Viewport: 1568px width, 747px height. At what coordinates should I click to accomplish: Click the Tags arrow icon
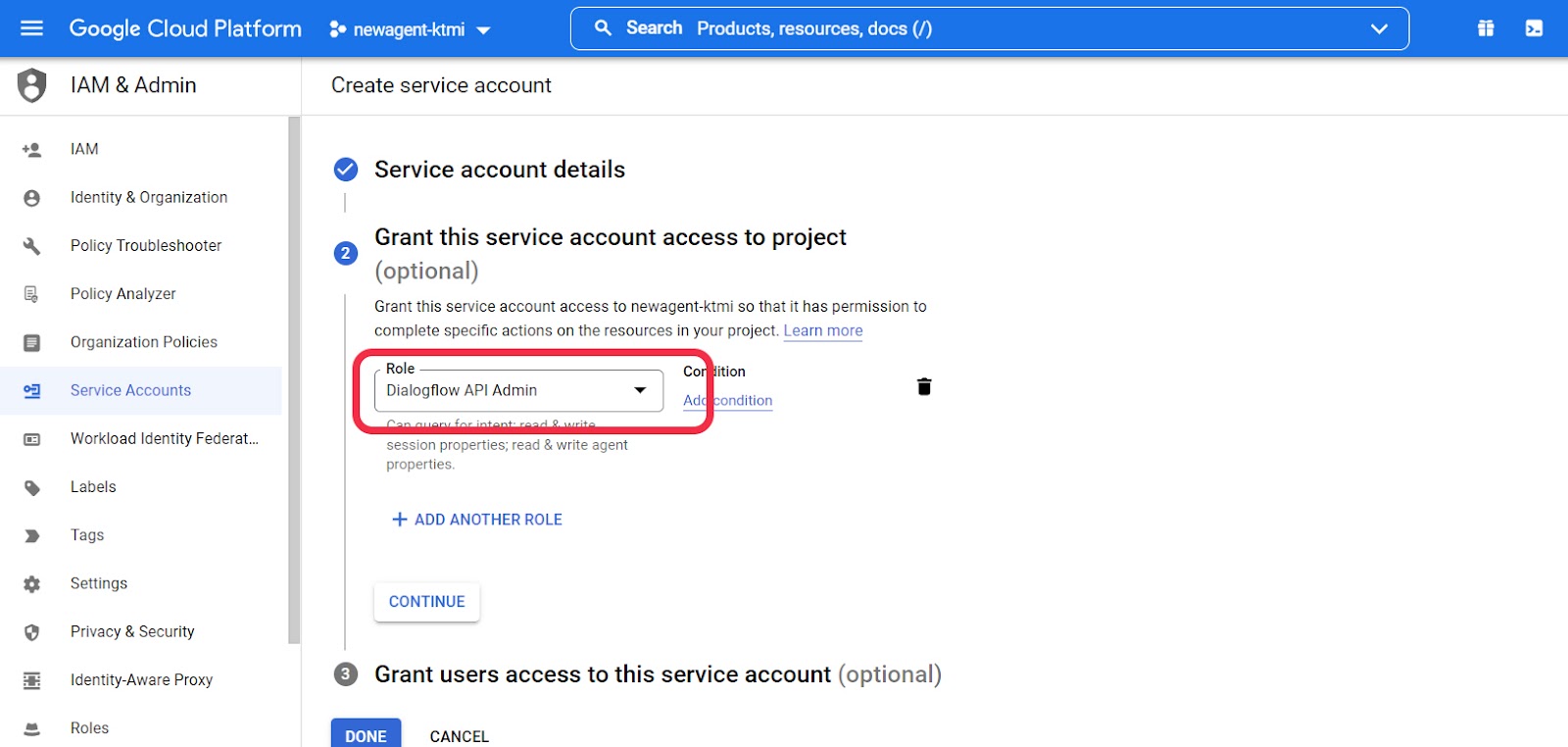tap(31, 535)
